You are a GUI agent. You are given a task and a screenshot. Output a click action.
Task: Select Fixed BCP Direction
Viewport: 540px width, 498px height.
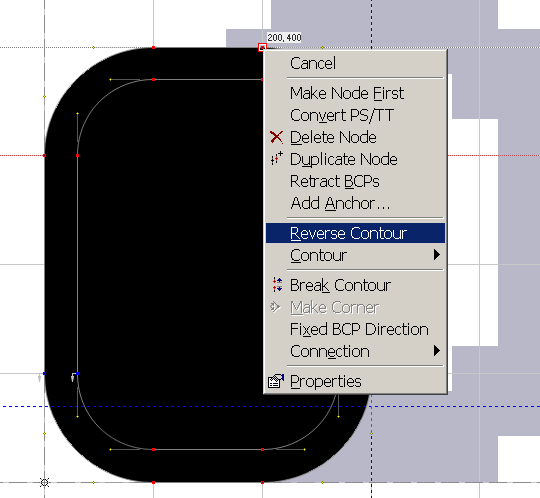[x=355, y=329]
